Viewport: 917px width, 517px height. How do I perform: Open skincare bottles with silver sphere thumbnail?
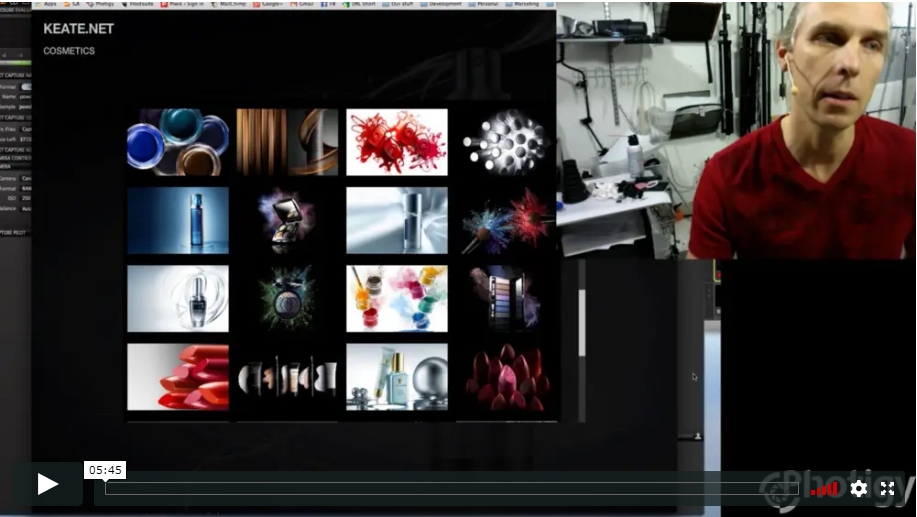point(397,377)
